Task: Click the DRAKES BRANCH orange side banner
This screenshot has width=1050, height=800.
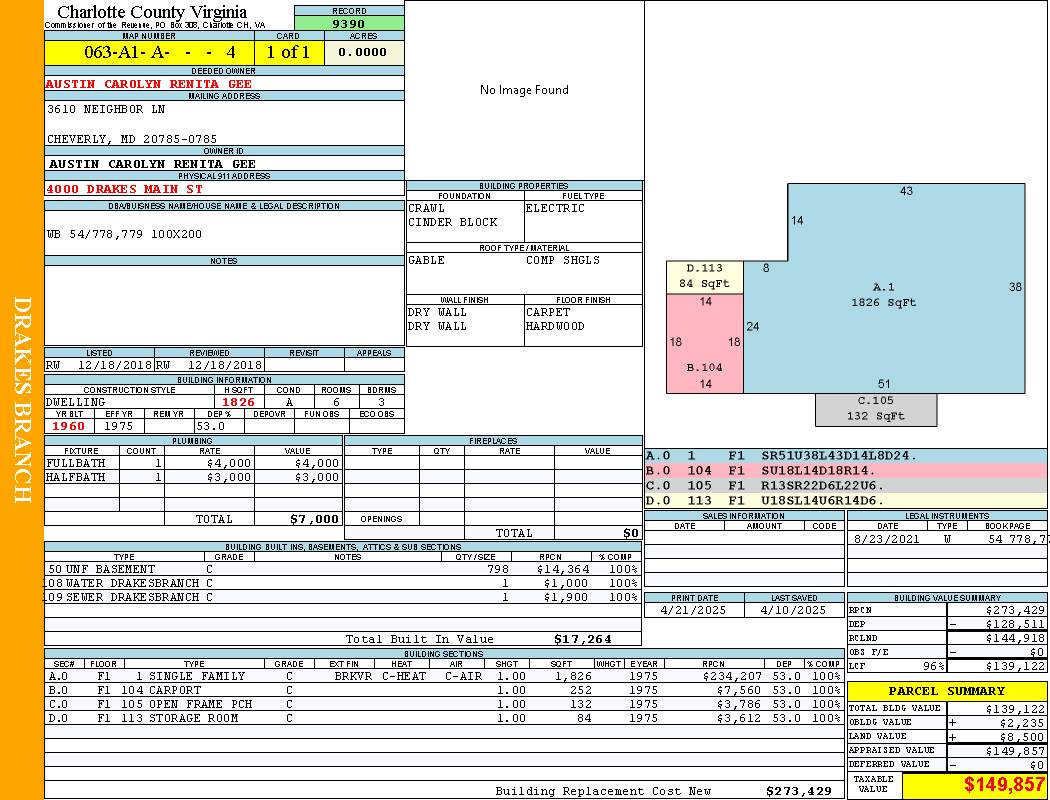Action: (22, 400)
